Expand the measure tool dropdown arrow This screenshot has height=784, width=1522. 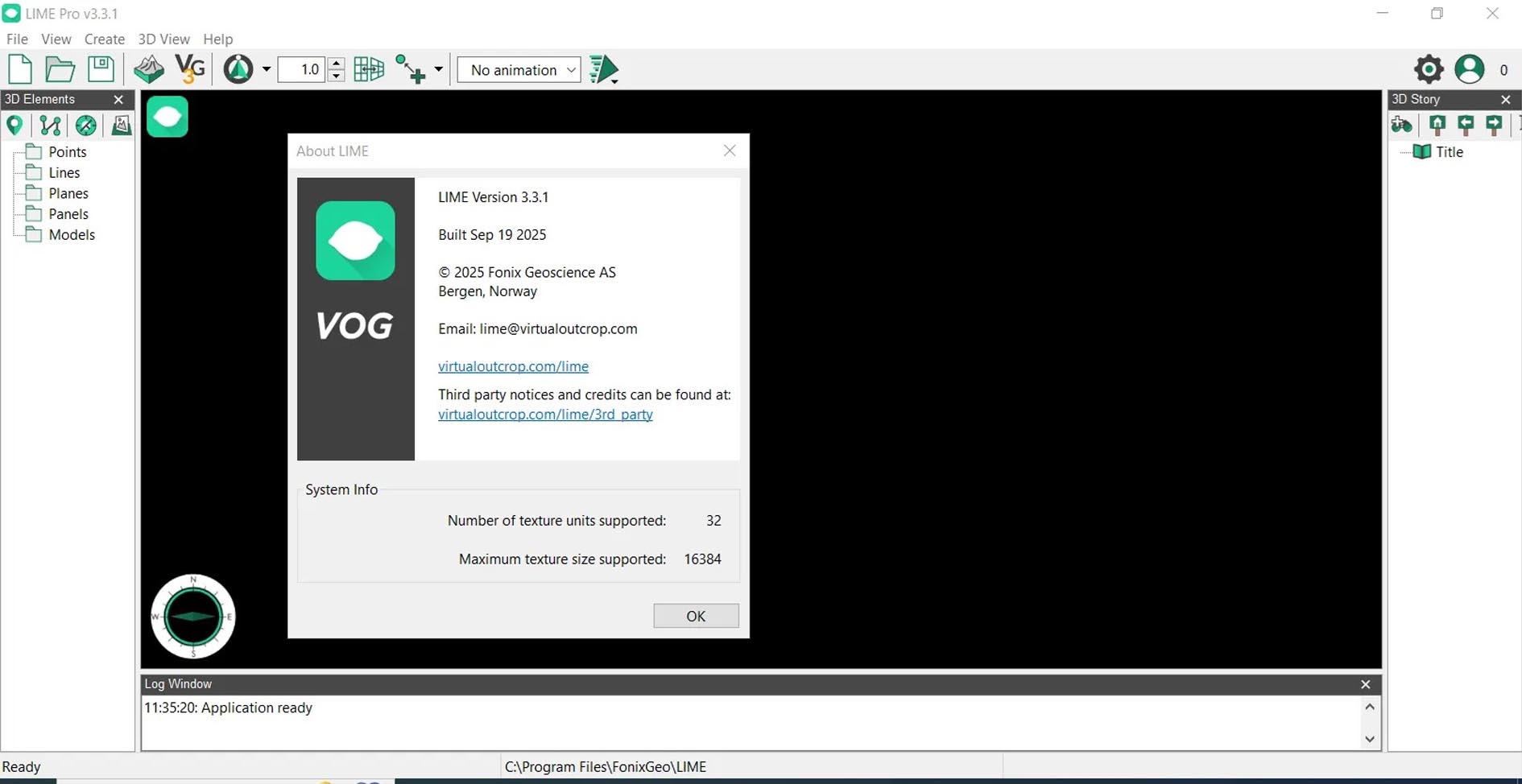point(438,70)
